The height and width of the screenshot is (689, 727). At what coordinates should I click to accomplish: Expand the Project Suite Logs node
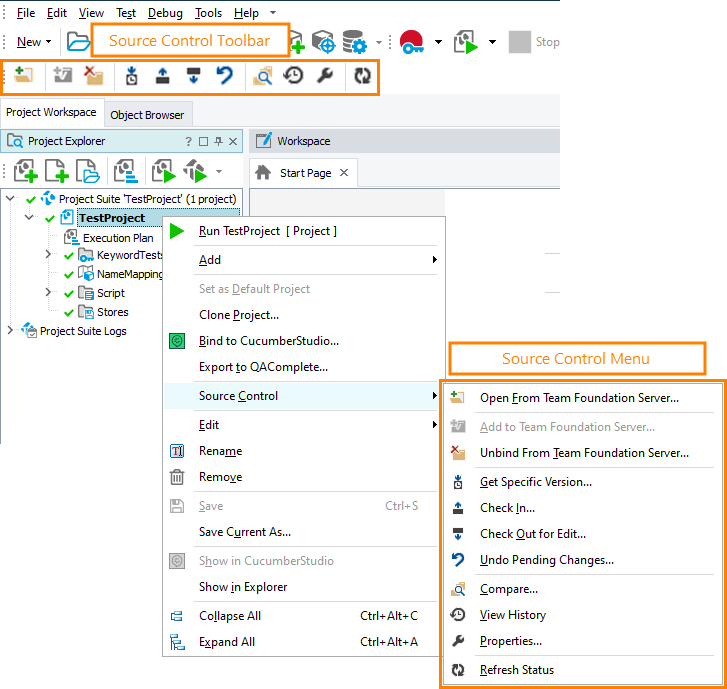pyautogui.click(x=11, y=331)
